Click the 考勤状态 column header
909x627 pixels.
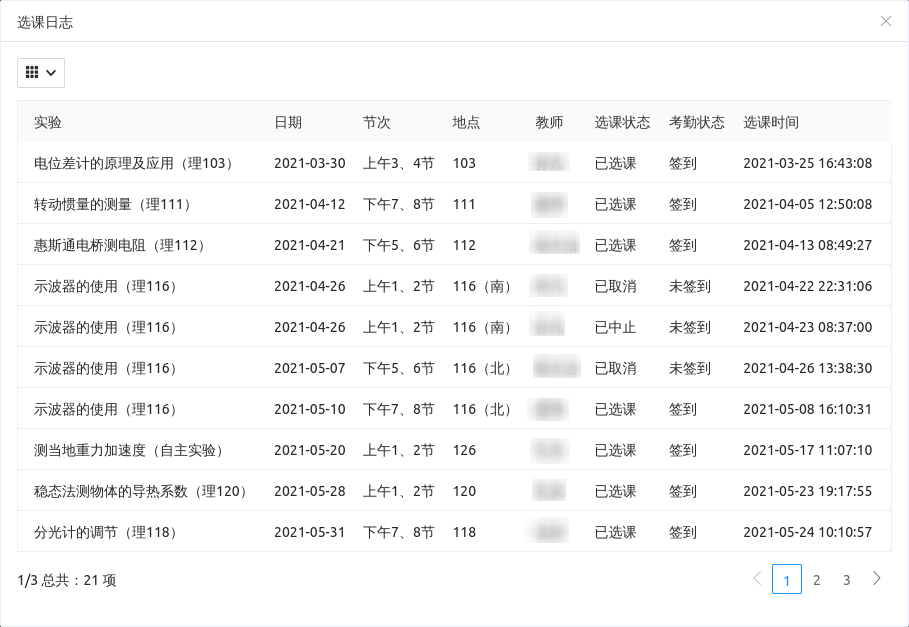click(696, 122)
